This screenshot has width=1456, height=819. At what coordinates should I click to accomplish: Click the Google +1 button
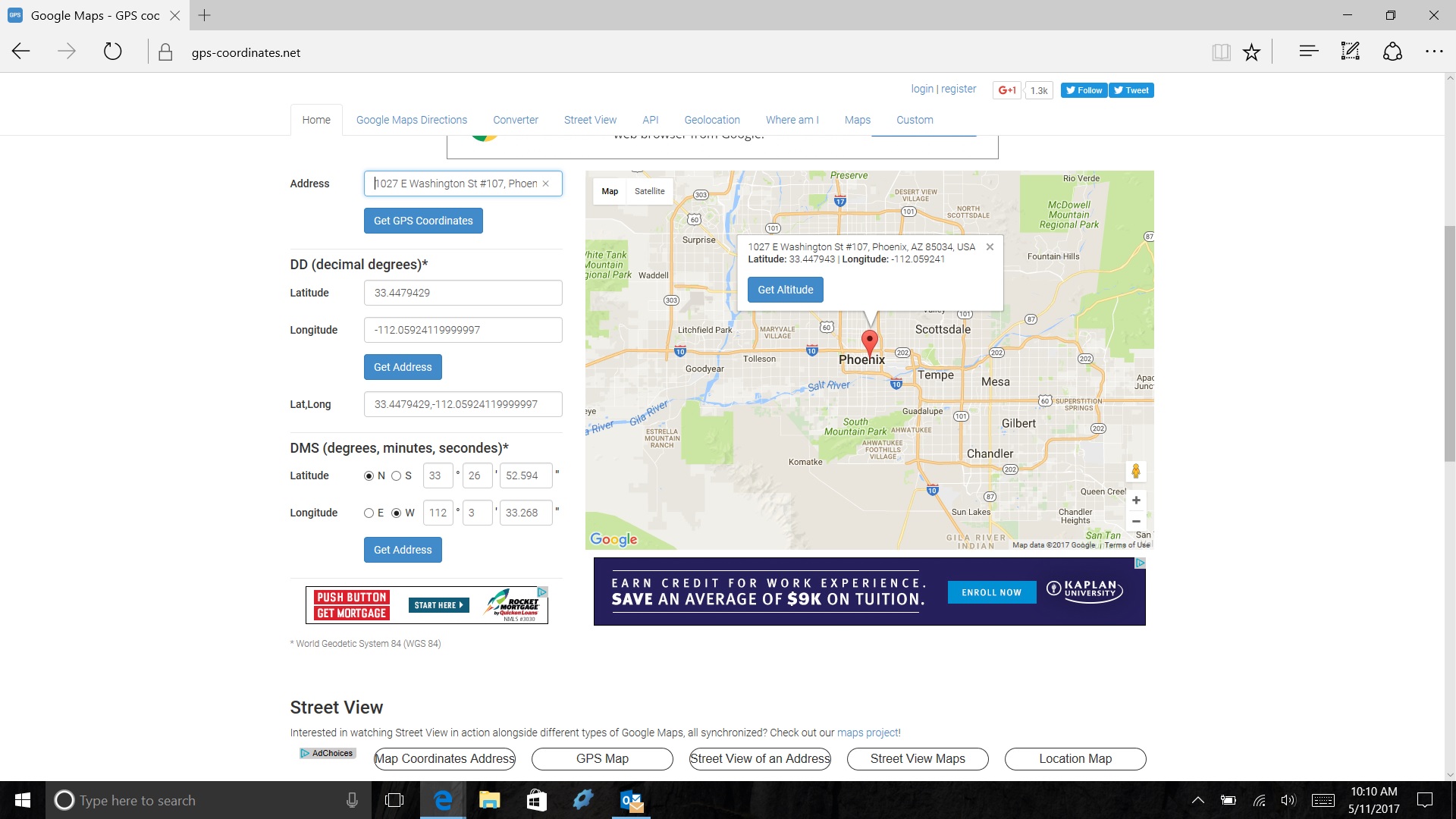tap(1007, 90)
